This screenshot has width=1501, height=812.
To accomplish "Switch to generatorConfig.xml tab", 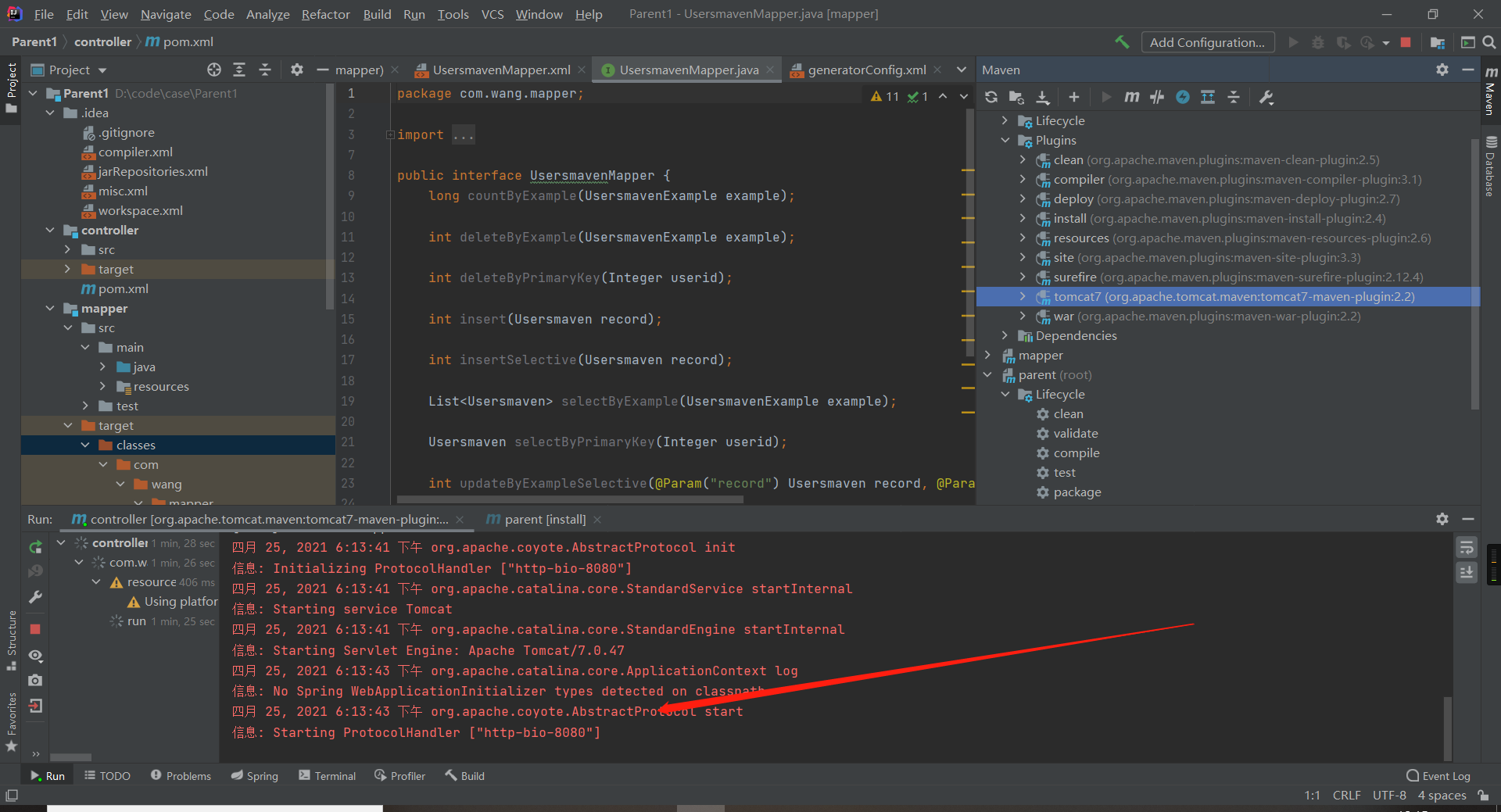I will (866, 70).
